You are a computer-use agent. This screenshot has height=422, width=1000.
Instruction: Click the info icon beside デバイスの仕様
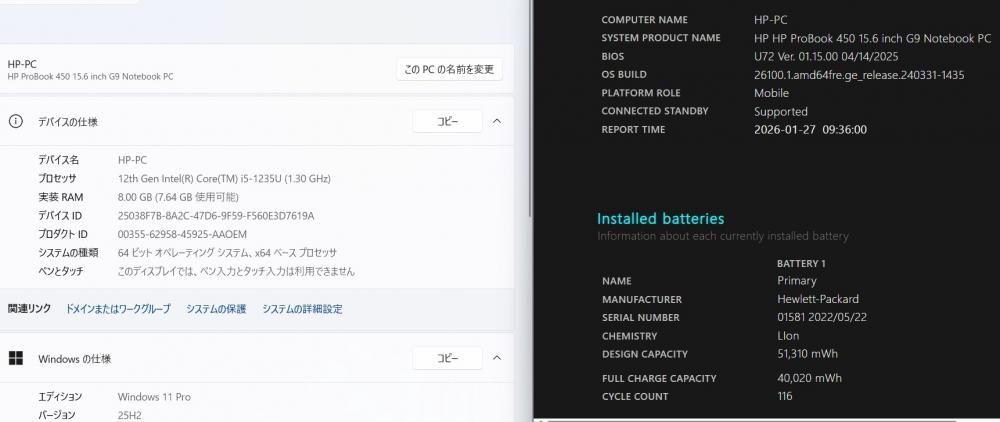pos(16,121)
